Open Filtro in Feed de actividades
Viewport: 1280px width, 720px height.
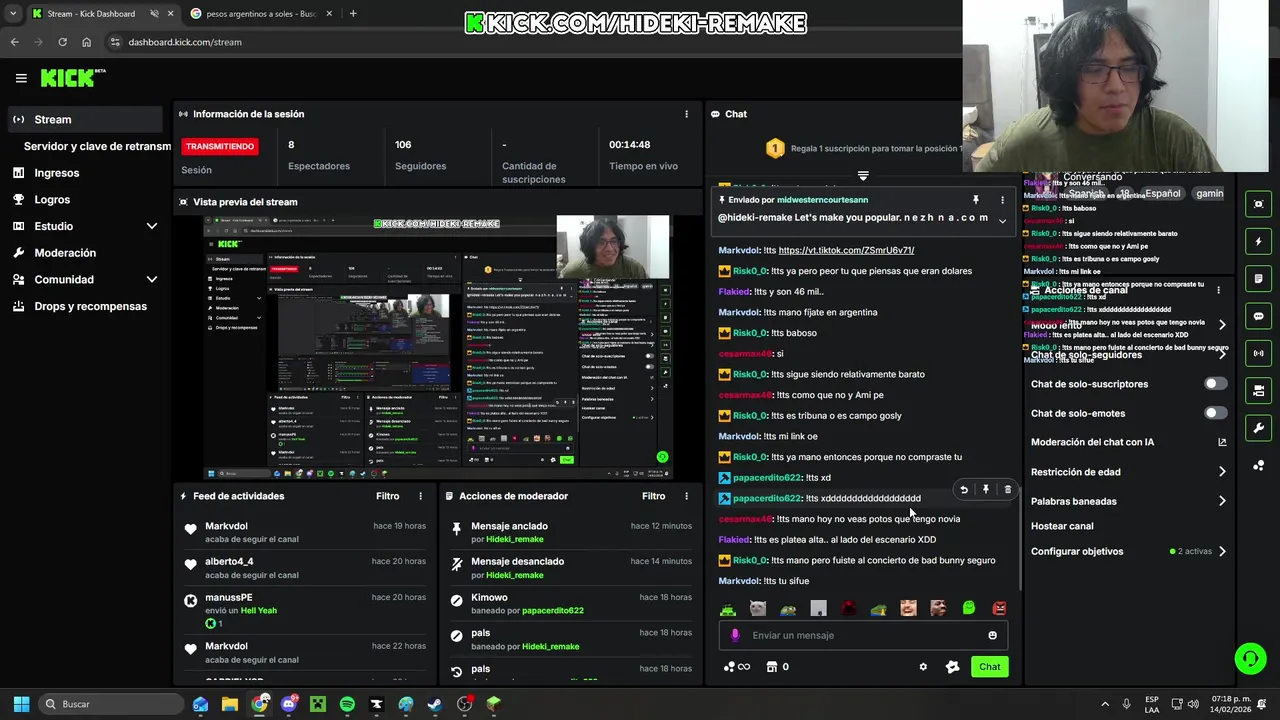click(388, 496)
